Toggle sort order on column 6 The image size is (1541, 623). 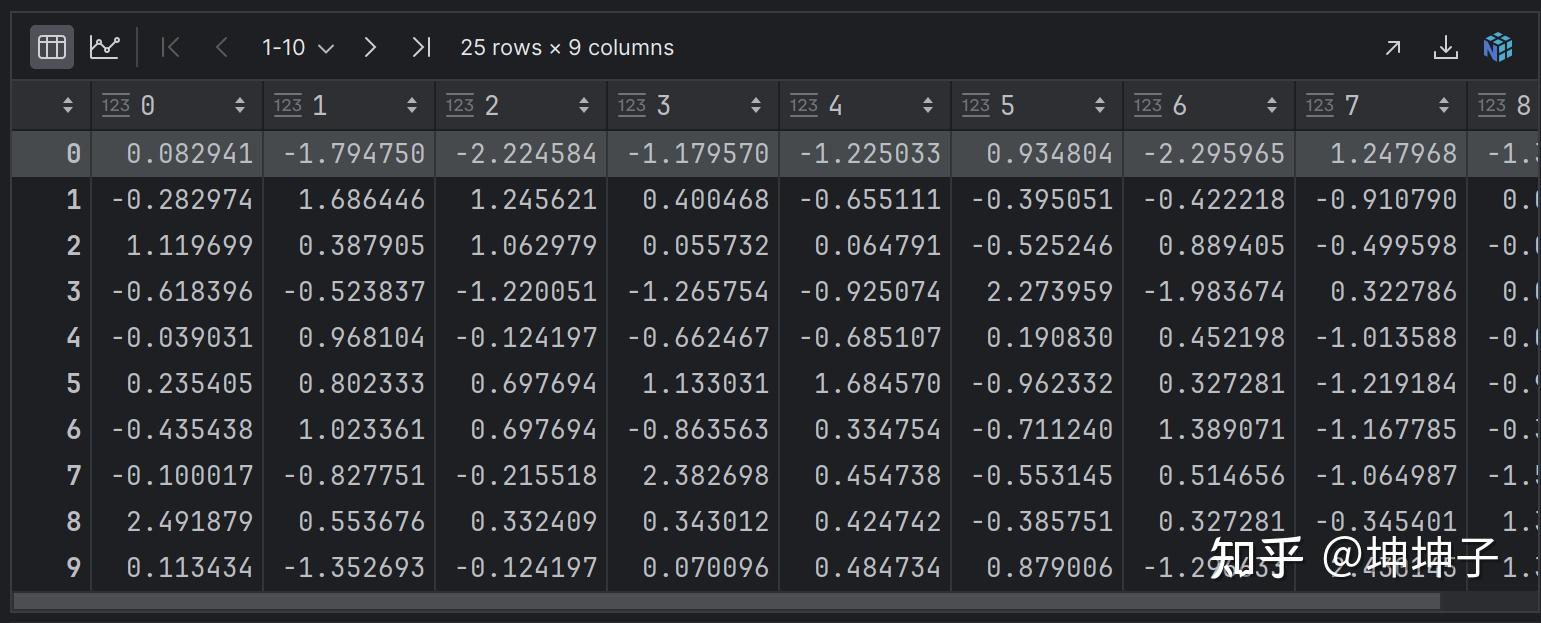click(x=1272, y=105)
